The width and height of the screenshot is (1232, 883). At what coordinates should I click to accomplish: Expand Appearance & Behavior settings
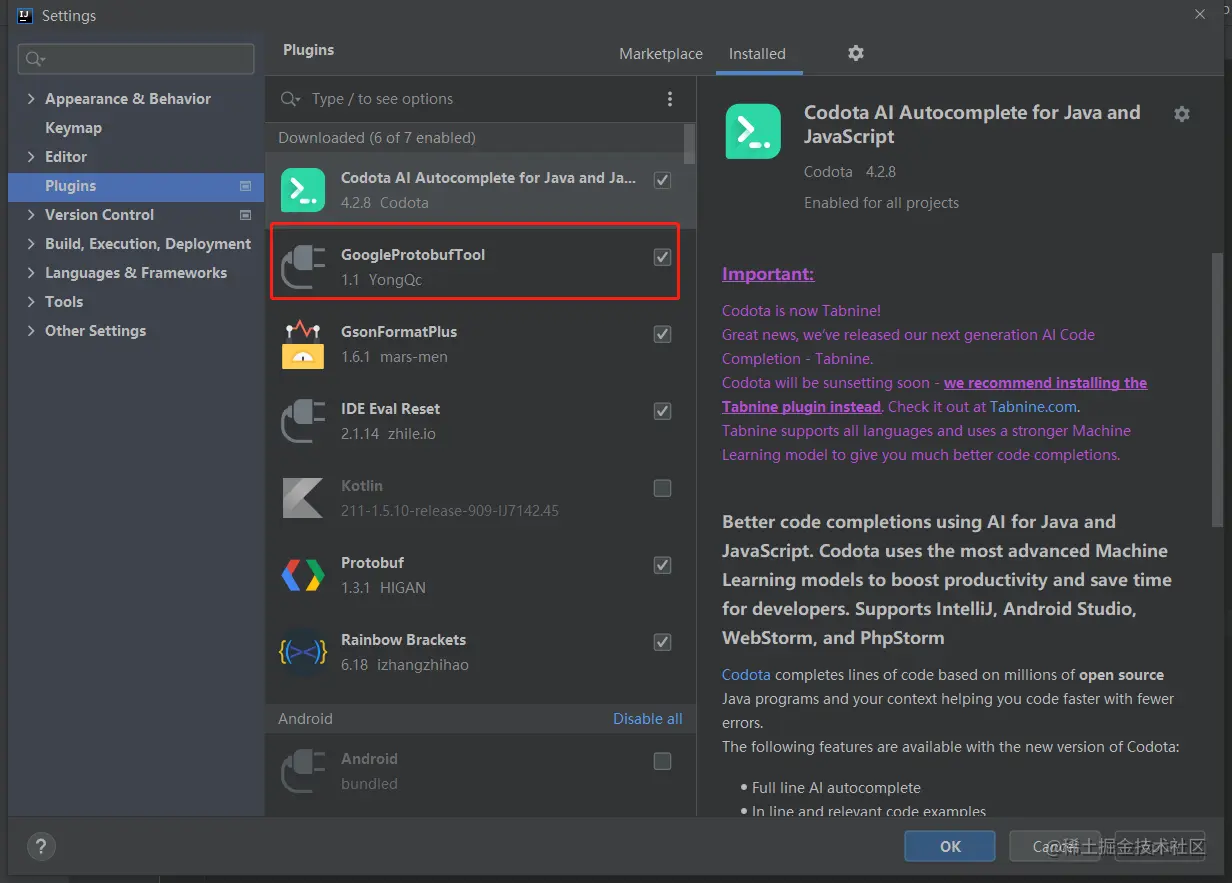[x=31, y=99]
